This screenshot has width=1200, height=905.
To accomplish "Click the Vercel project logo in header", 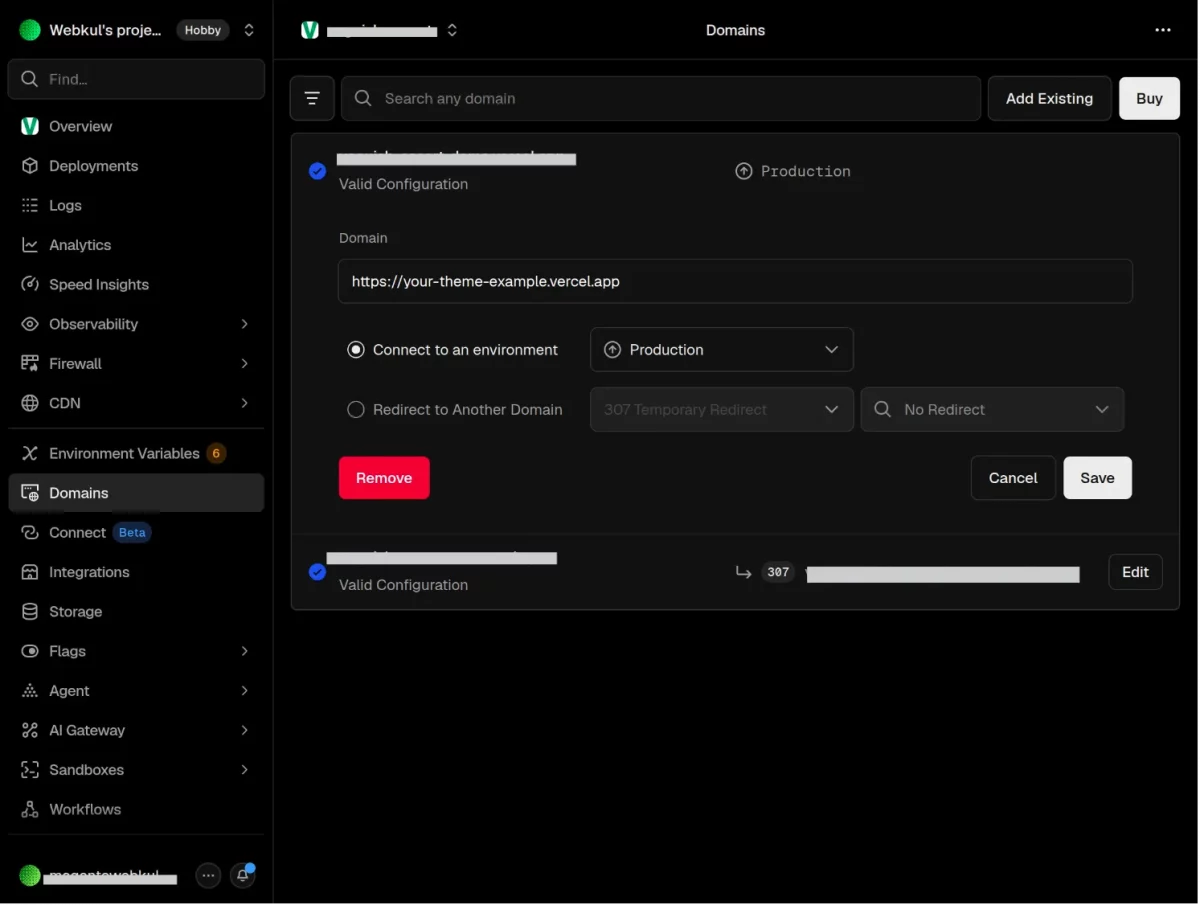I will click(310, 30).
